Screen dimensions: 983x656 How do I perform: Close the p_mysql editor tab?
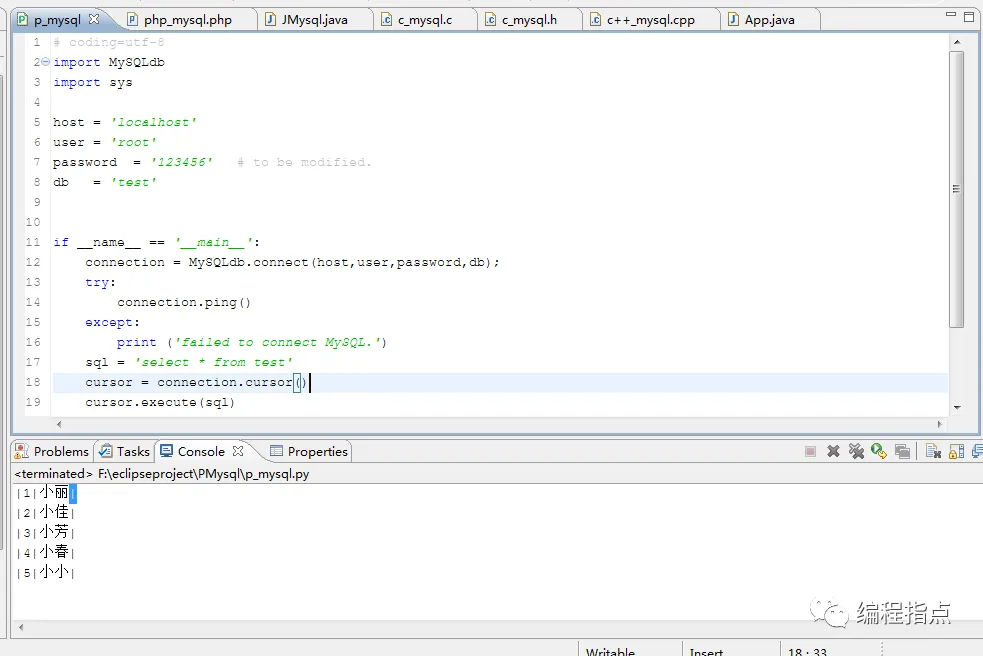point(94,19)
